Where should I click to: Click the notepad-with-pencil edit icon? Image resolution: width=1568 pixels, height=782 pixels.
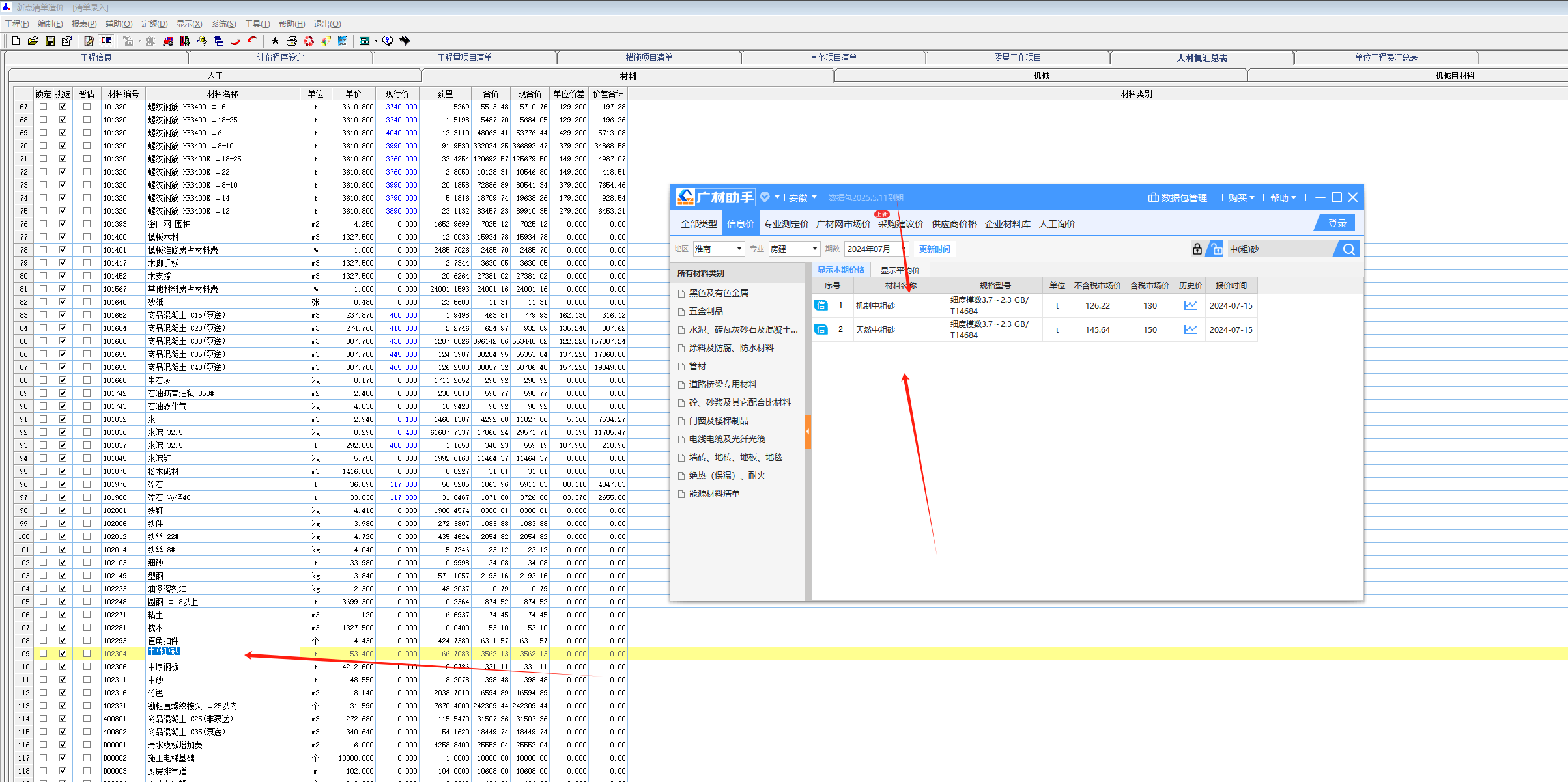coord(89,41)
